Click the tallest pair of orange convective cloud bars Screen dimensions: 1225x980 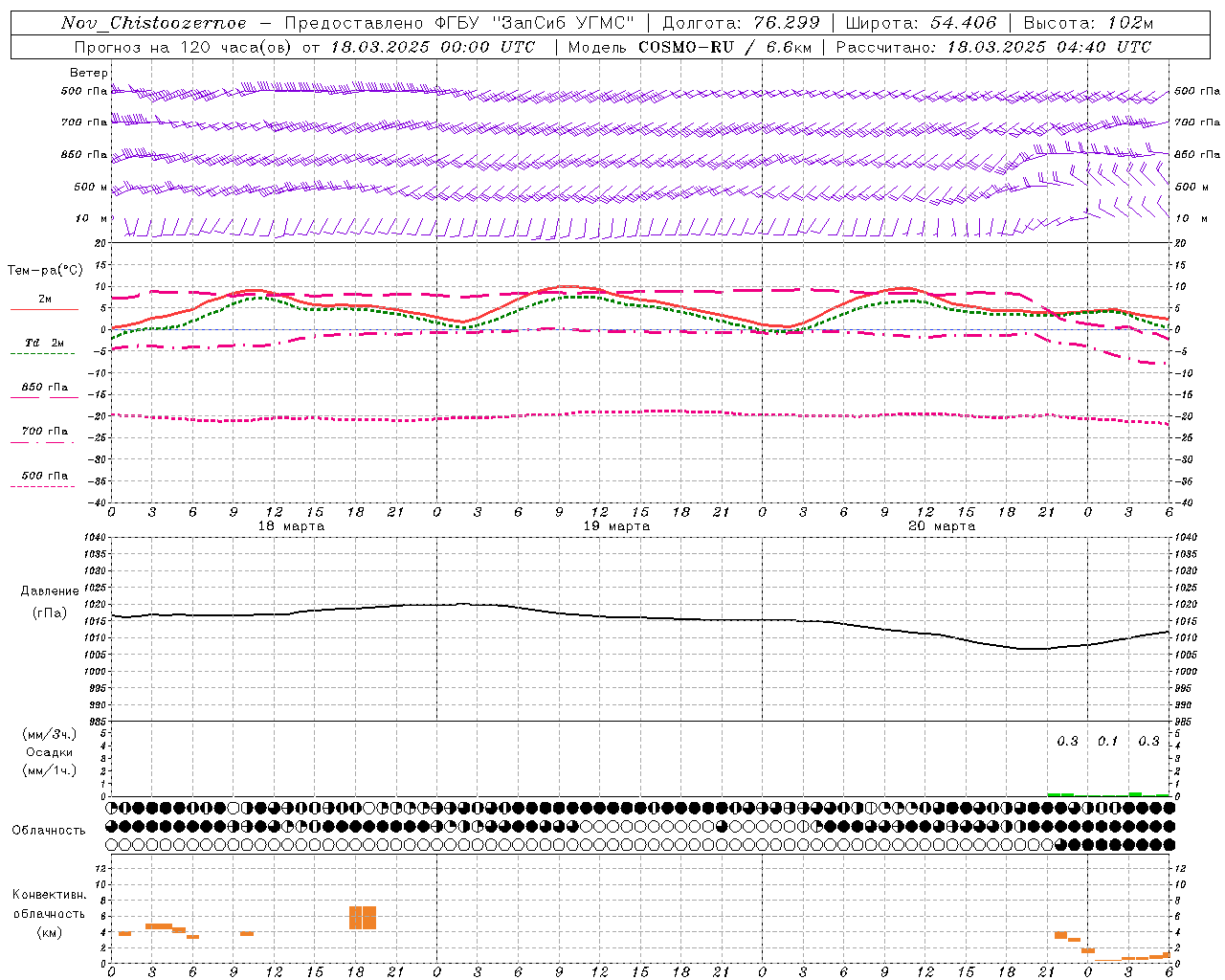coord(363,918)
